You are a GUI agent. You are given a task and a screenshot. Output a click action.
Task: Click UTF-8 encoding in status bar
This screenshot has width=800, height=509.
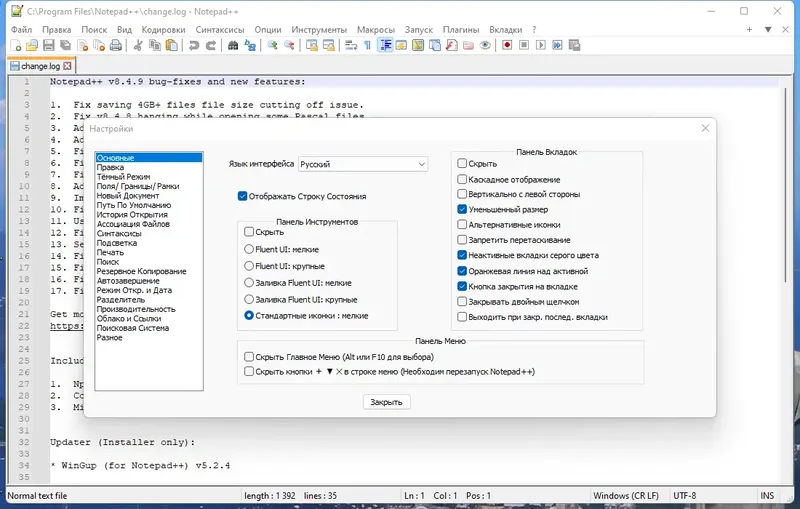click(x=685, y=496)
